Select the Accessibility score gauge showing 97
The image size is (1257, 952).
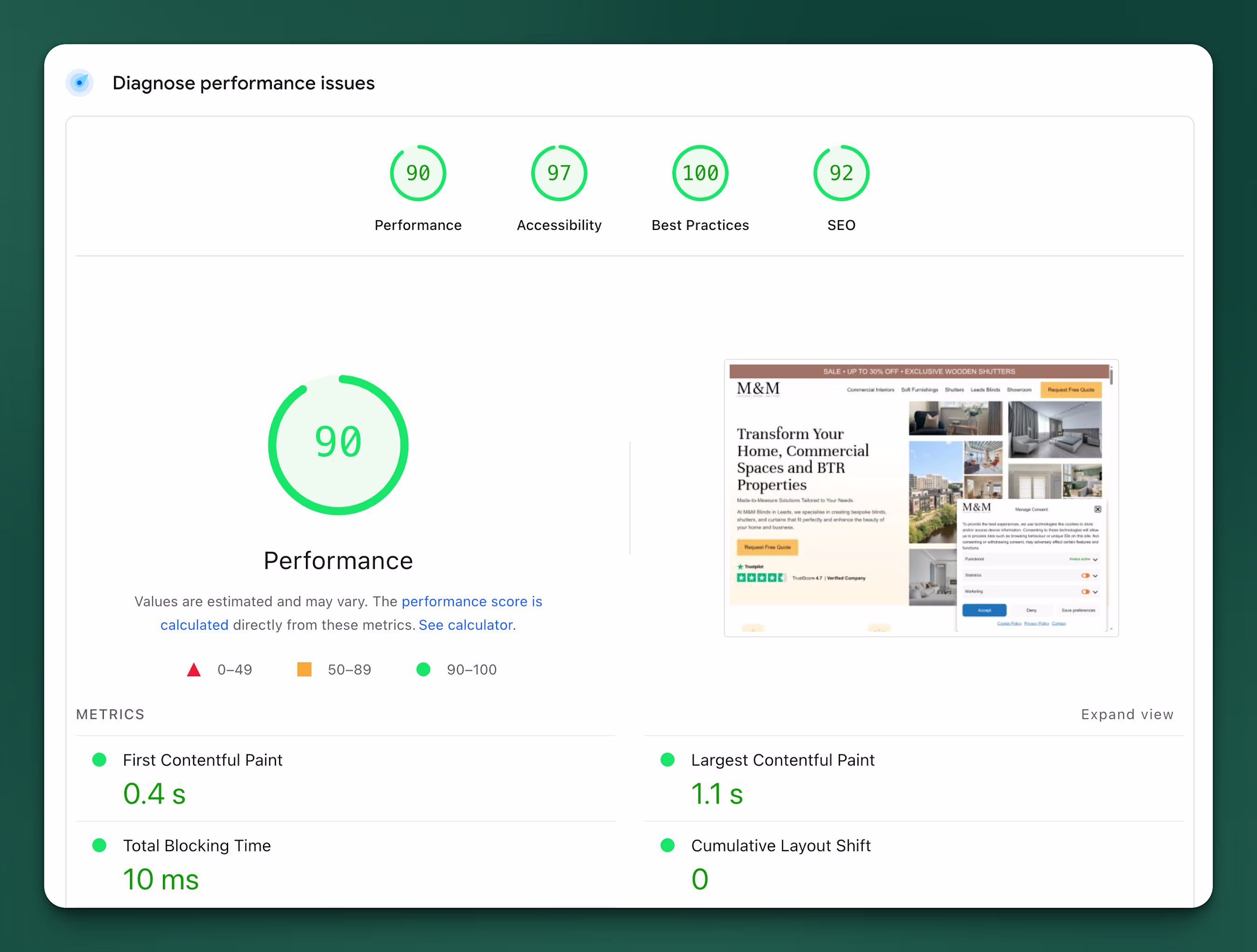pyautogui.click(x=559, y=173)
